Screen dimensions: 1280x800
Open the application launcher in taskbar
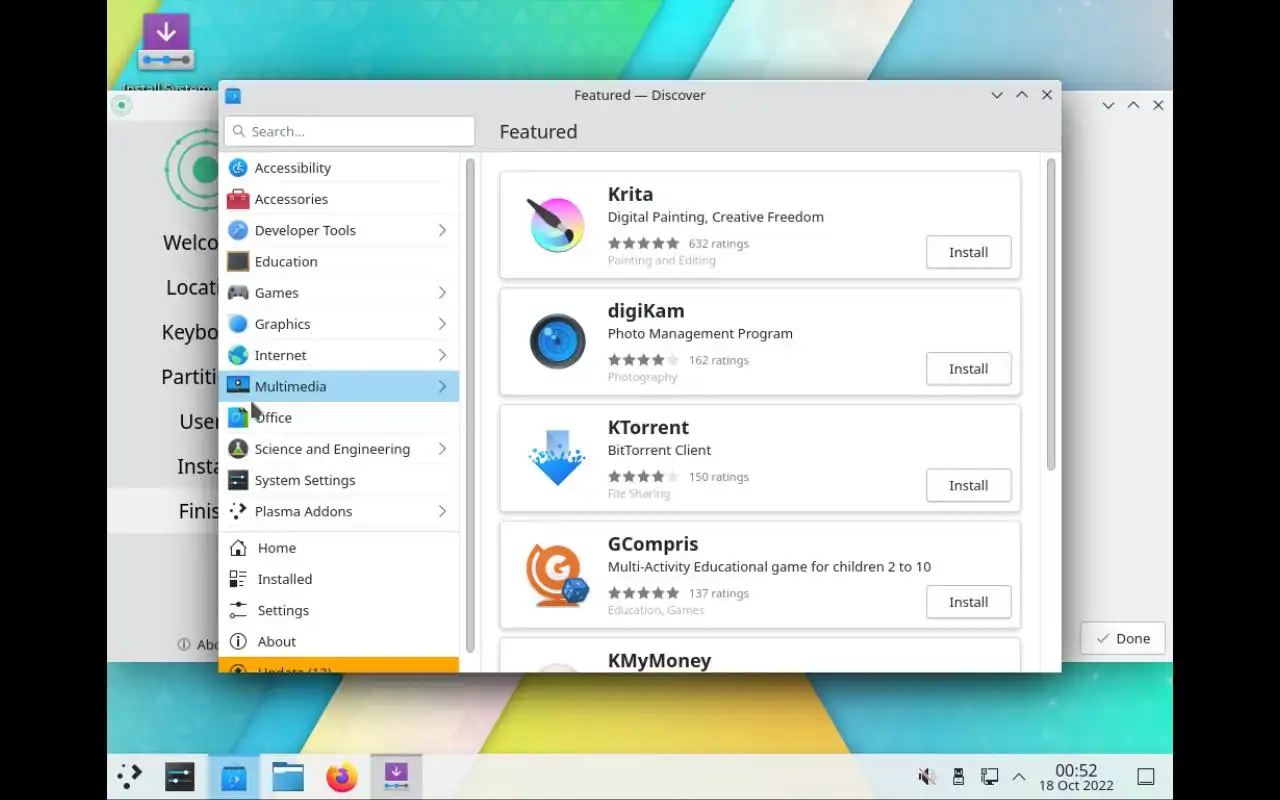point(130,777)
